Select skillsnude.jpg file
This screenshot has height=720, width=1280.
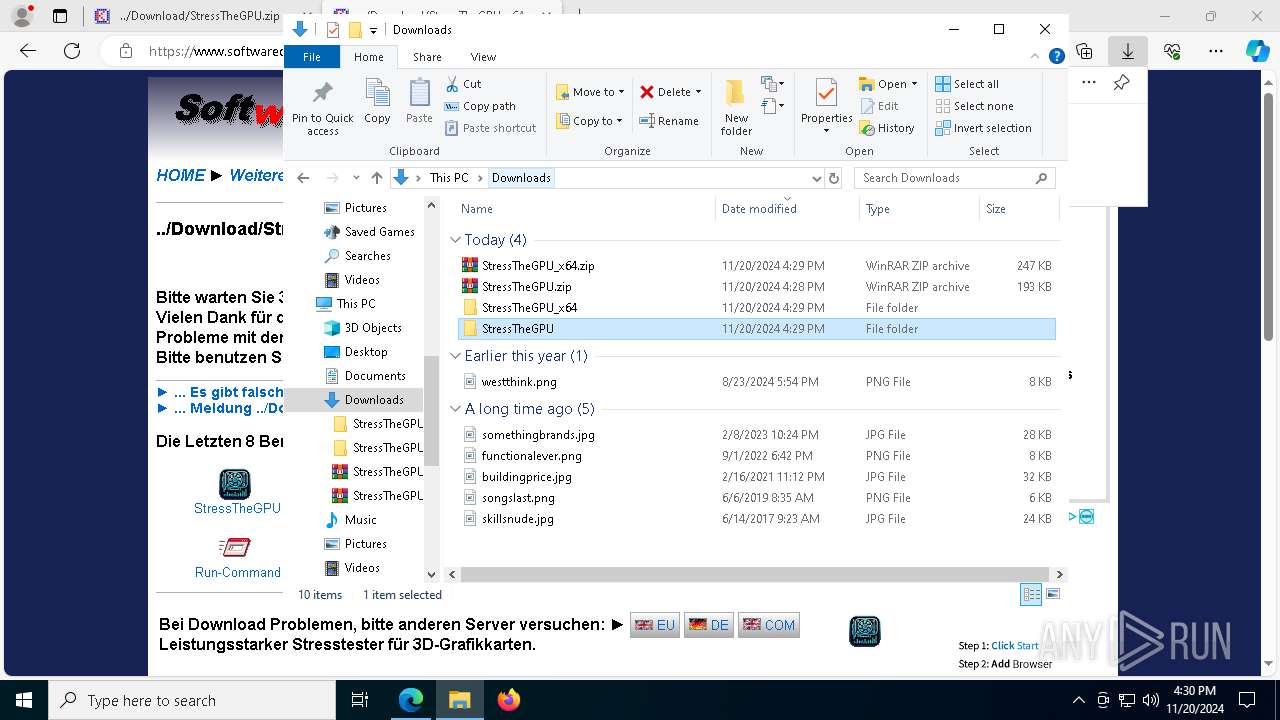757,519
